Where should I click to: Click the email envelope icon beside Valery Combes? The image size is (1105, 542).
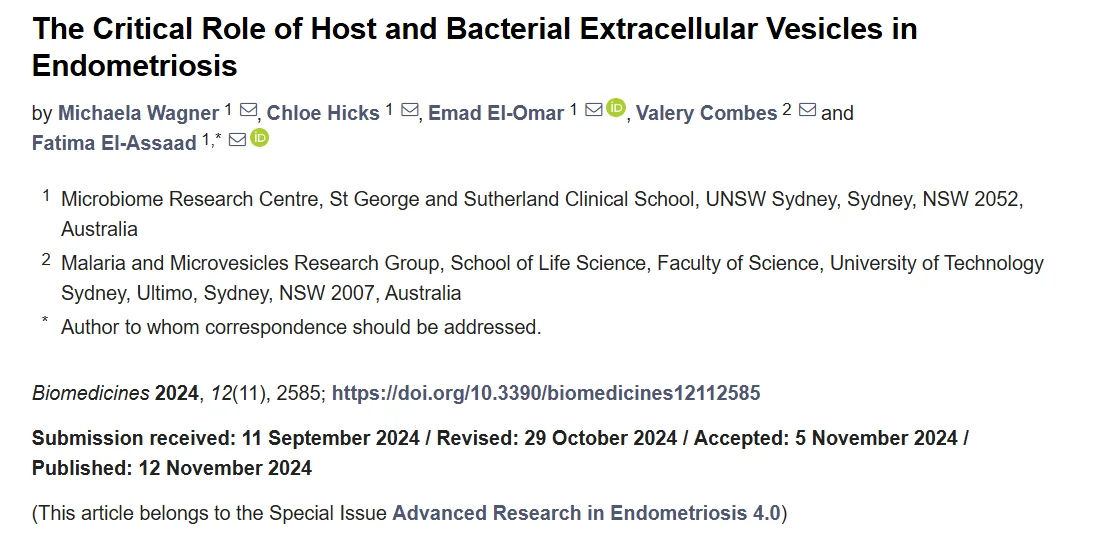point(807,111)
